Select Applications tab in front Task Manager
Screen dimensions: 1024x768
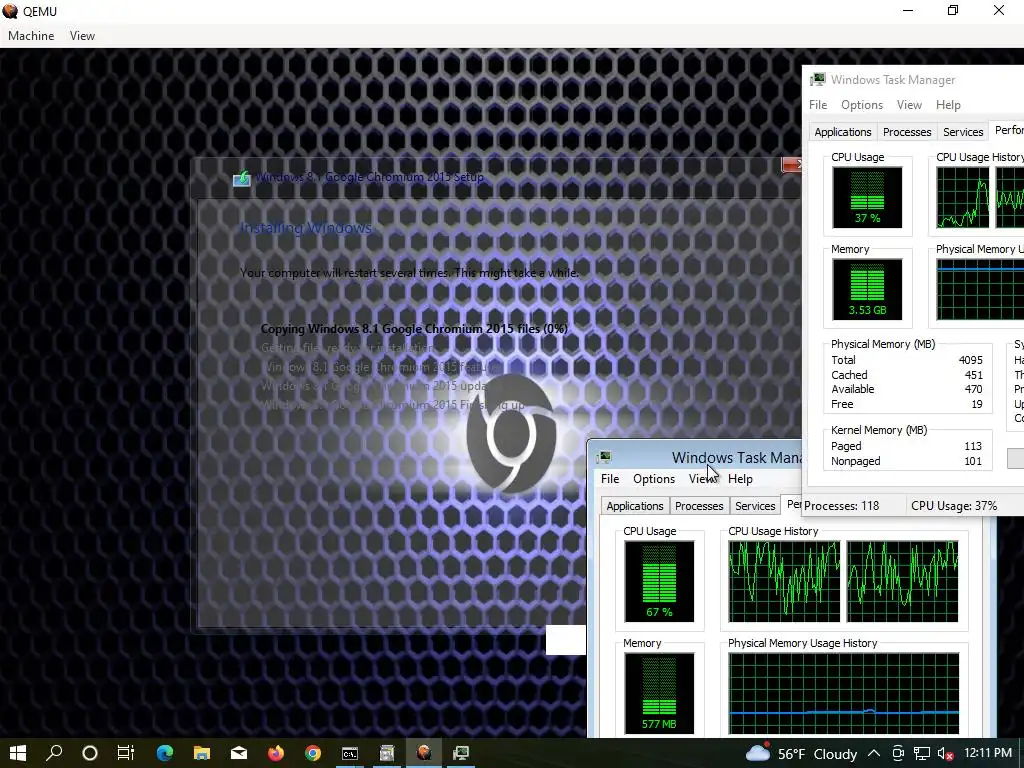(x=635, y=506)
